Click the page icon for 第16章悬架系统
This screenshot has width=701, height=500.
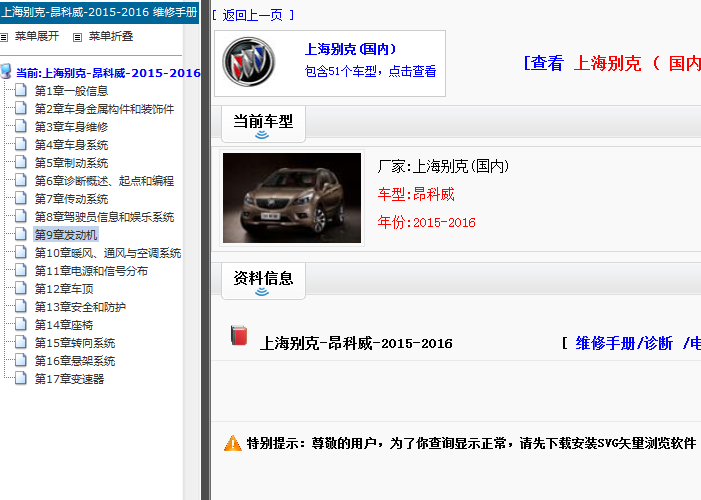coord(21,360)
